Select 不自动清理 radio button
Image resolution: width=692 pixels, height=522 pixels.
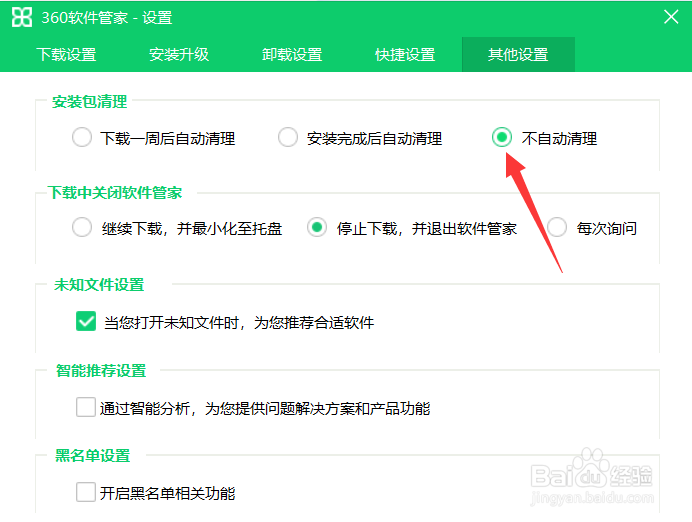point(502,137)
